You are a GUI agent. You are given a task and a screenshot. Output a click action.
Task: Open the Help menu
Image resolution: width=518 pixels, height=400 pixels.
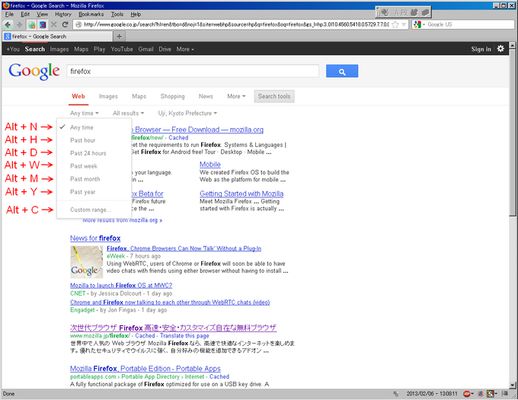[135, 14]
